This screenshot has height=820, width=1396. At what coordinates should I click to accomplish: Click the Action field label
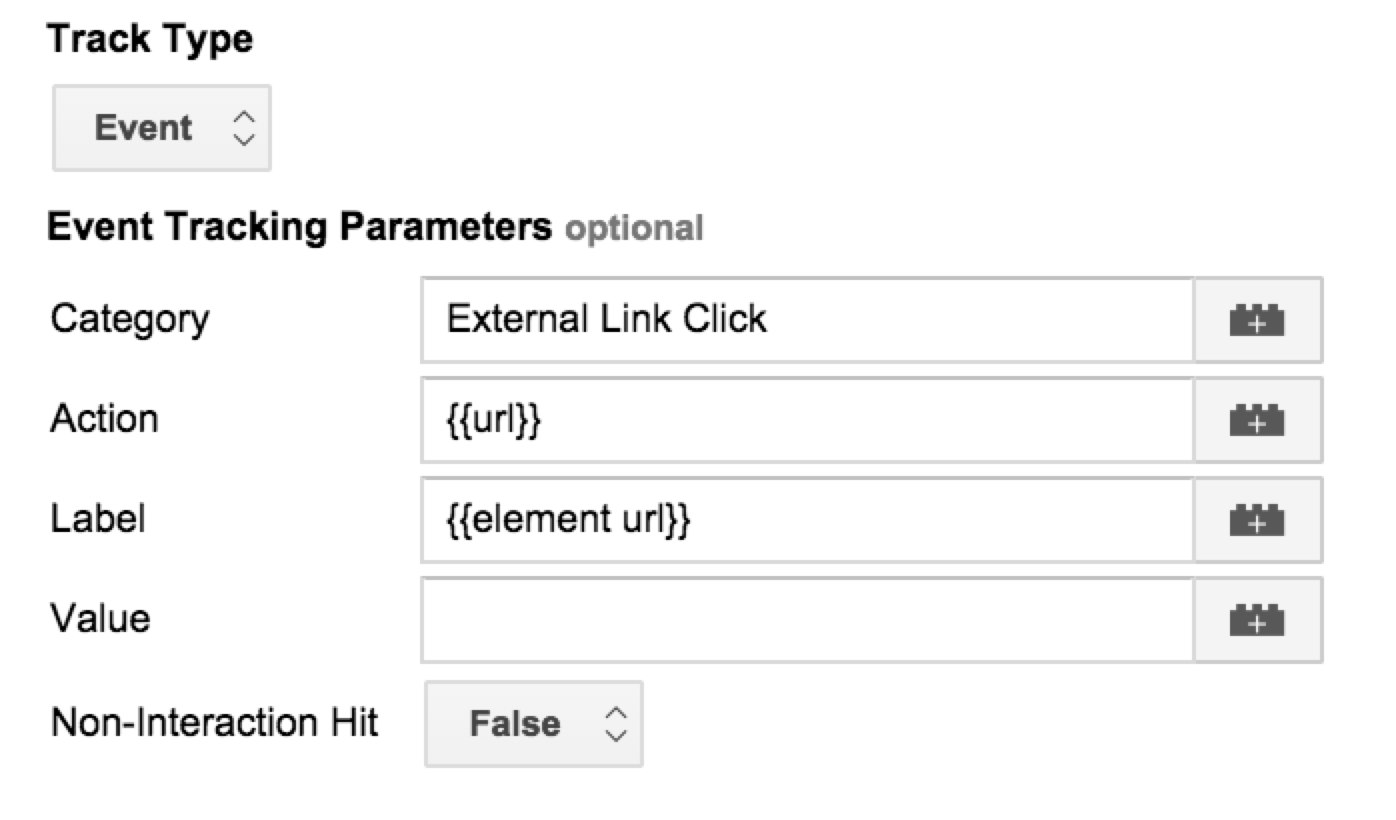click(104, 418)
